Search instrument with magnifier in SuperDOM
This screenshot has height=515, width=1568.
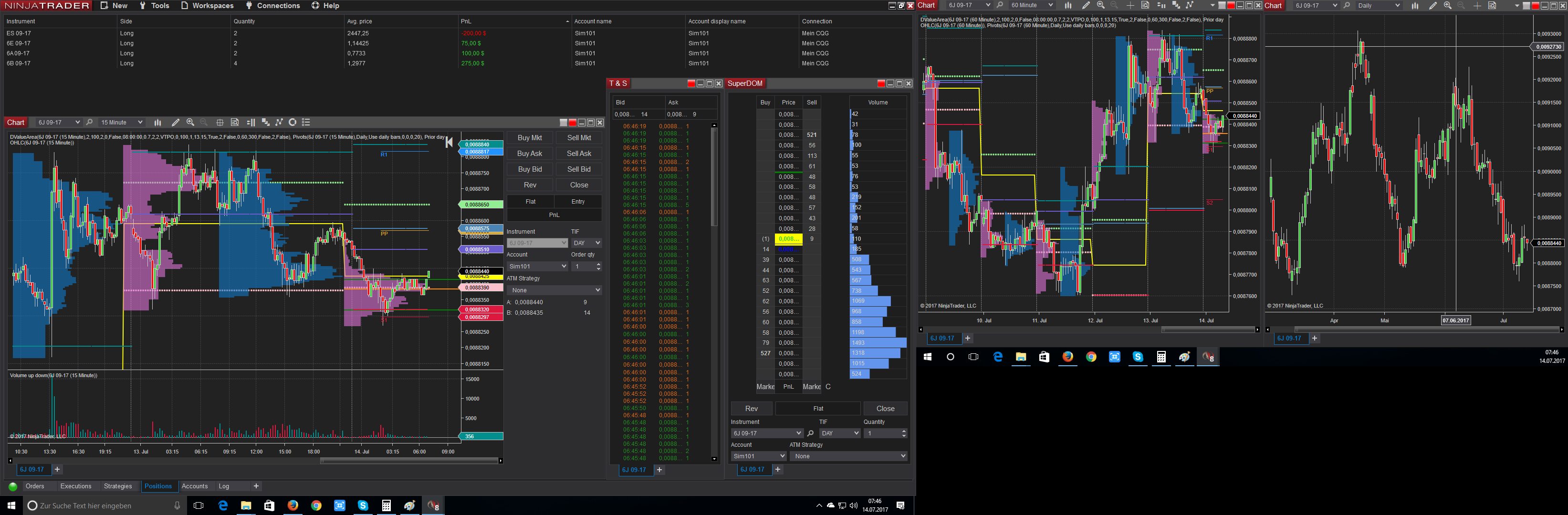(x=810, y=433)
